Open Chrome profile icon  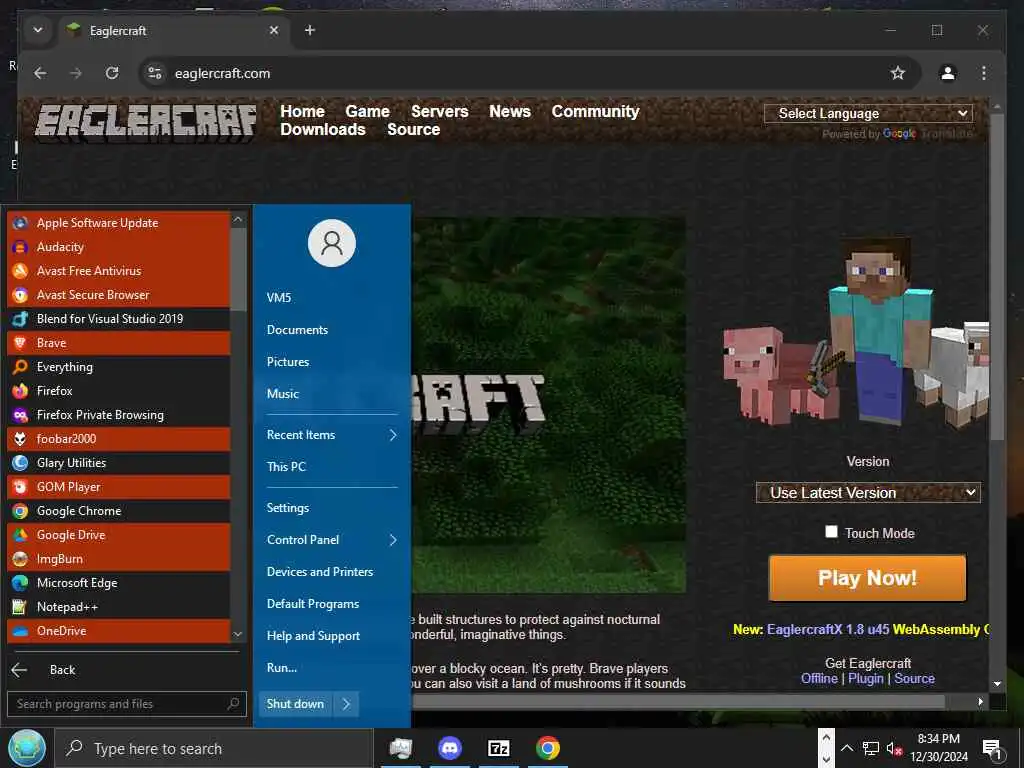coord(948,73)
